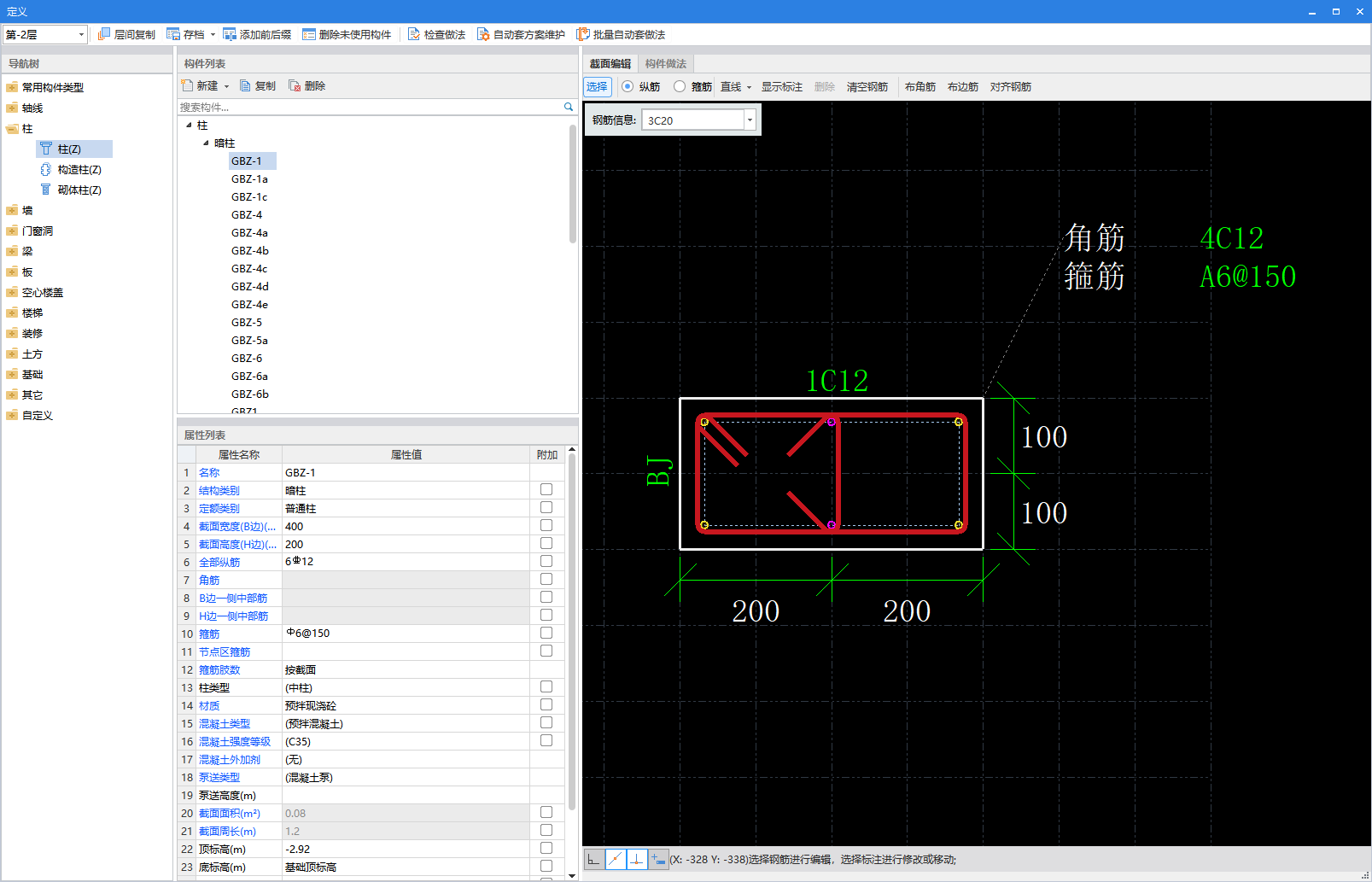
Task: Click the 1C12 annotation in drawing
Action: click(837, 381)
